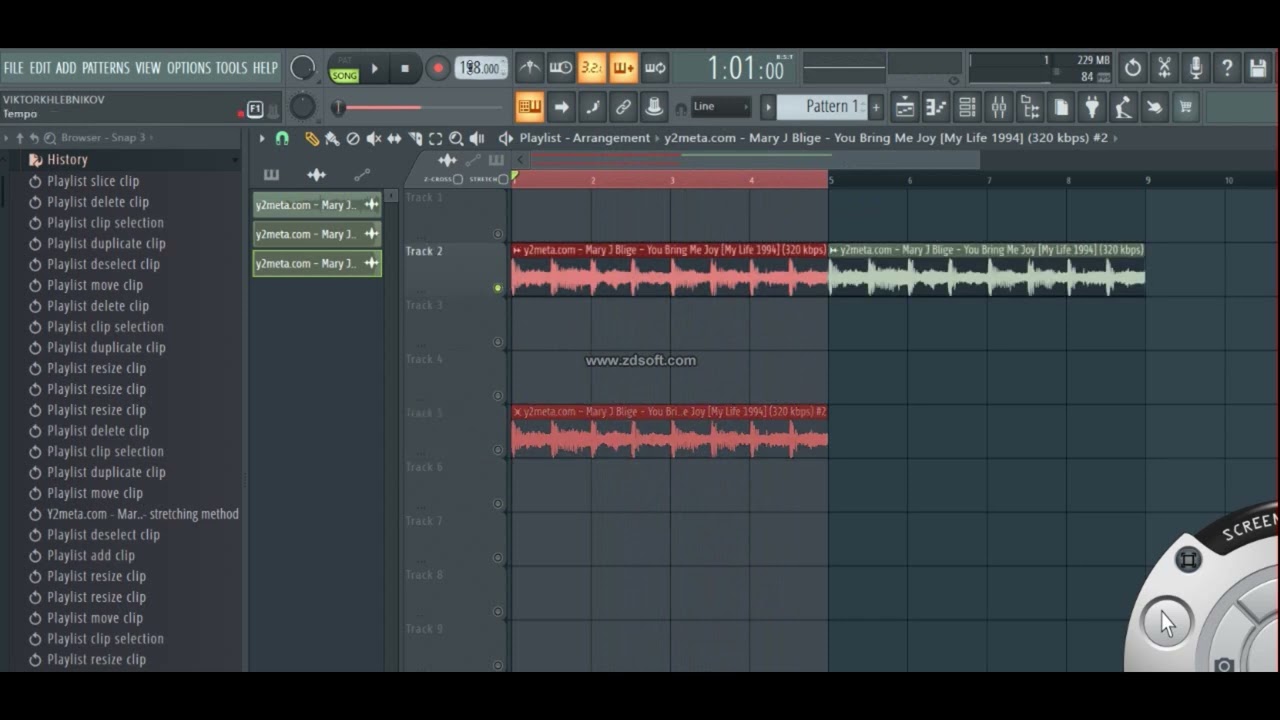Toggle step editing mode
The image size is (1280, 720).
592,106
